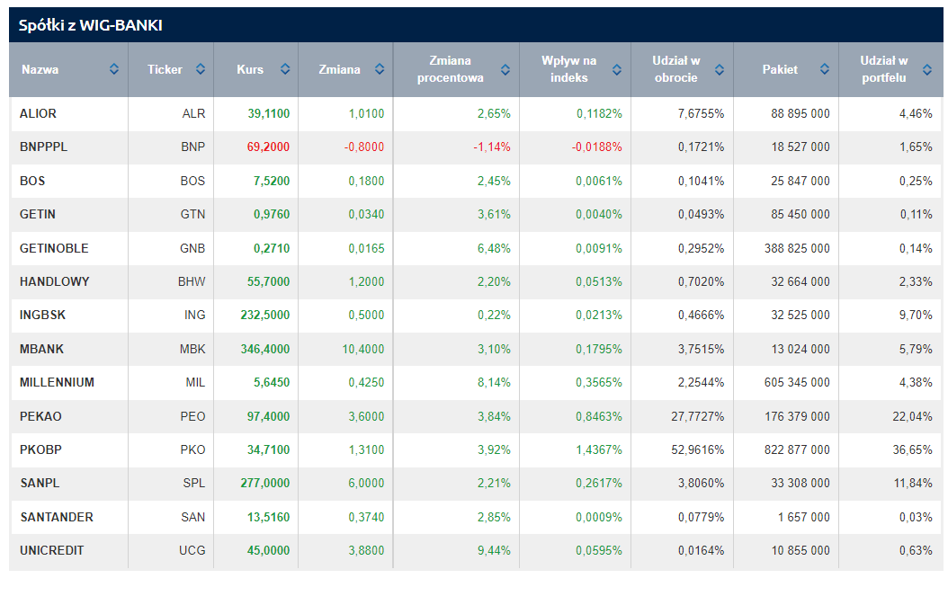
Task: Click percent change 8,14%
Action: (494, 382)
